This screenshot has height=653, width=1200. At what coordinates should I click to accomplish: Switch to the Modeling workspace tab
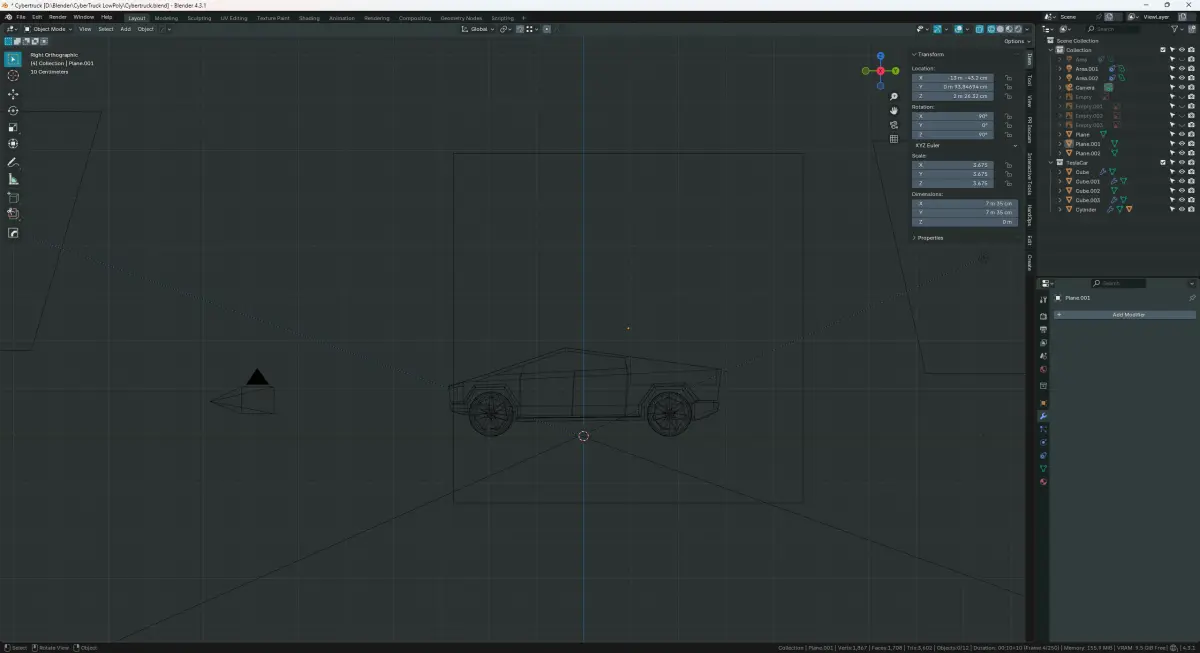[x=165, y=18]
